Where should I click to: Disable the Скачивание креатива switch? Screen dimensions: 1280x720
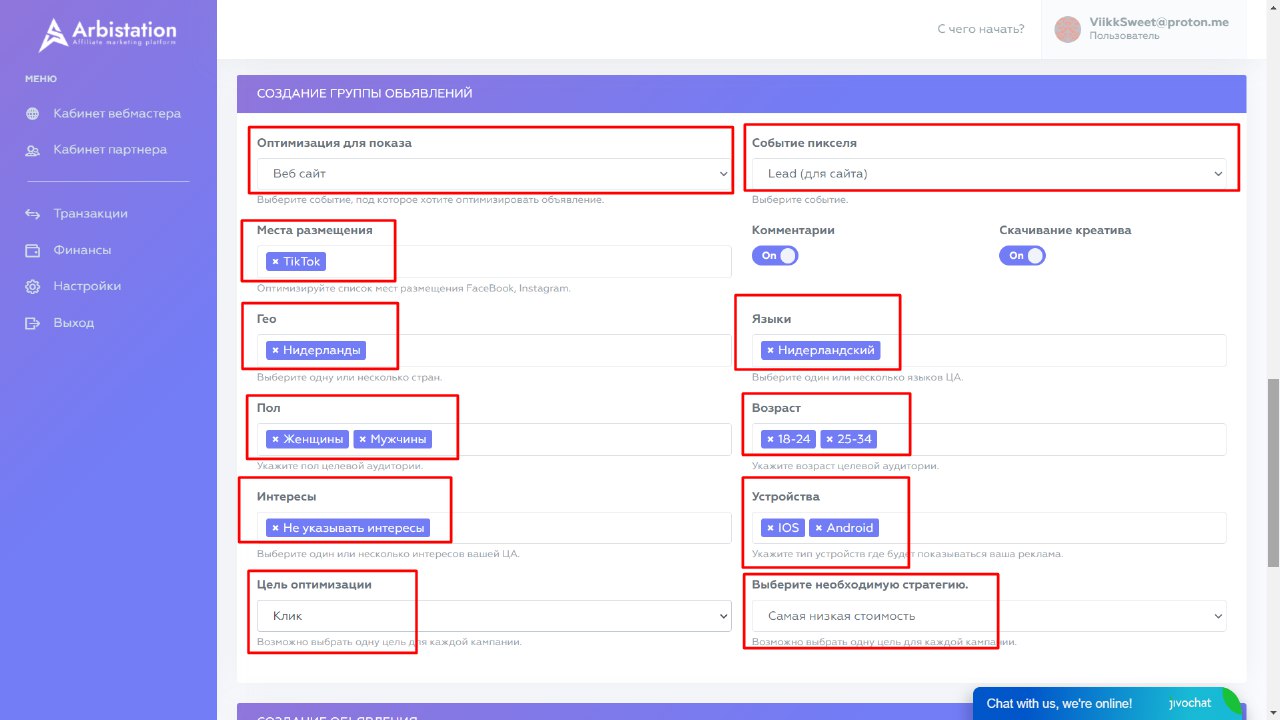pos(1022,256)
